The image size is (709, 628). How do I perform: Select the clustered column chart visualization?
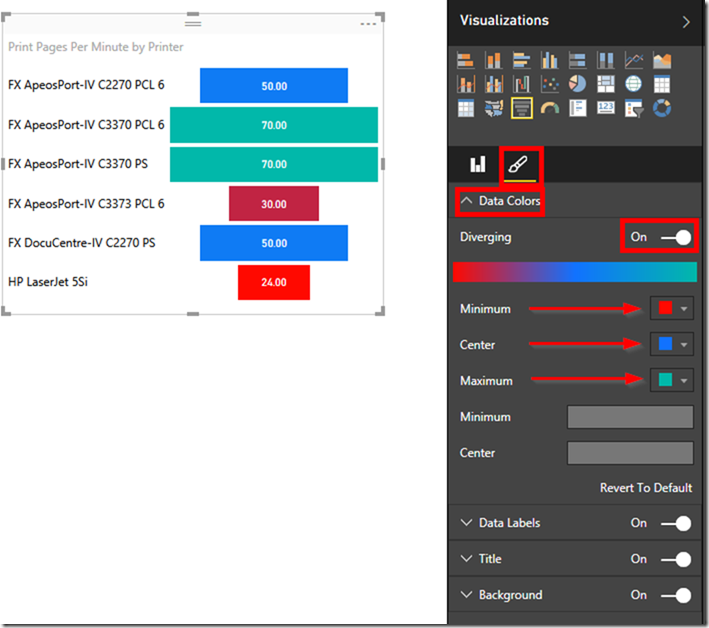(x=549, y=60)
